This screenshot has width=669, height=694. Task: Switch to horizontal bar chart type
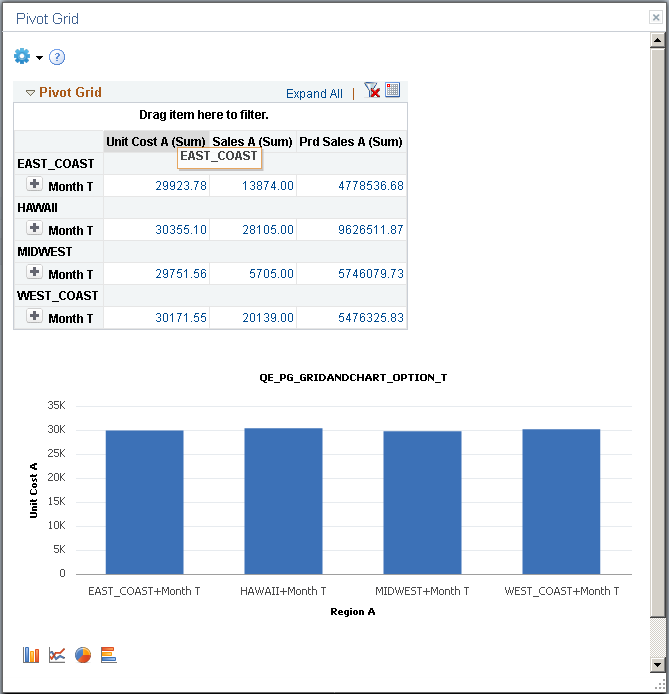pos(109,655)
